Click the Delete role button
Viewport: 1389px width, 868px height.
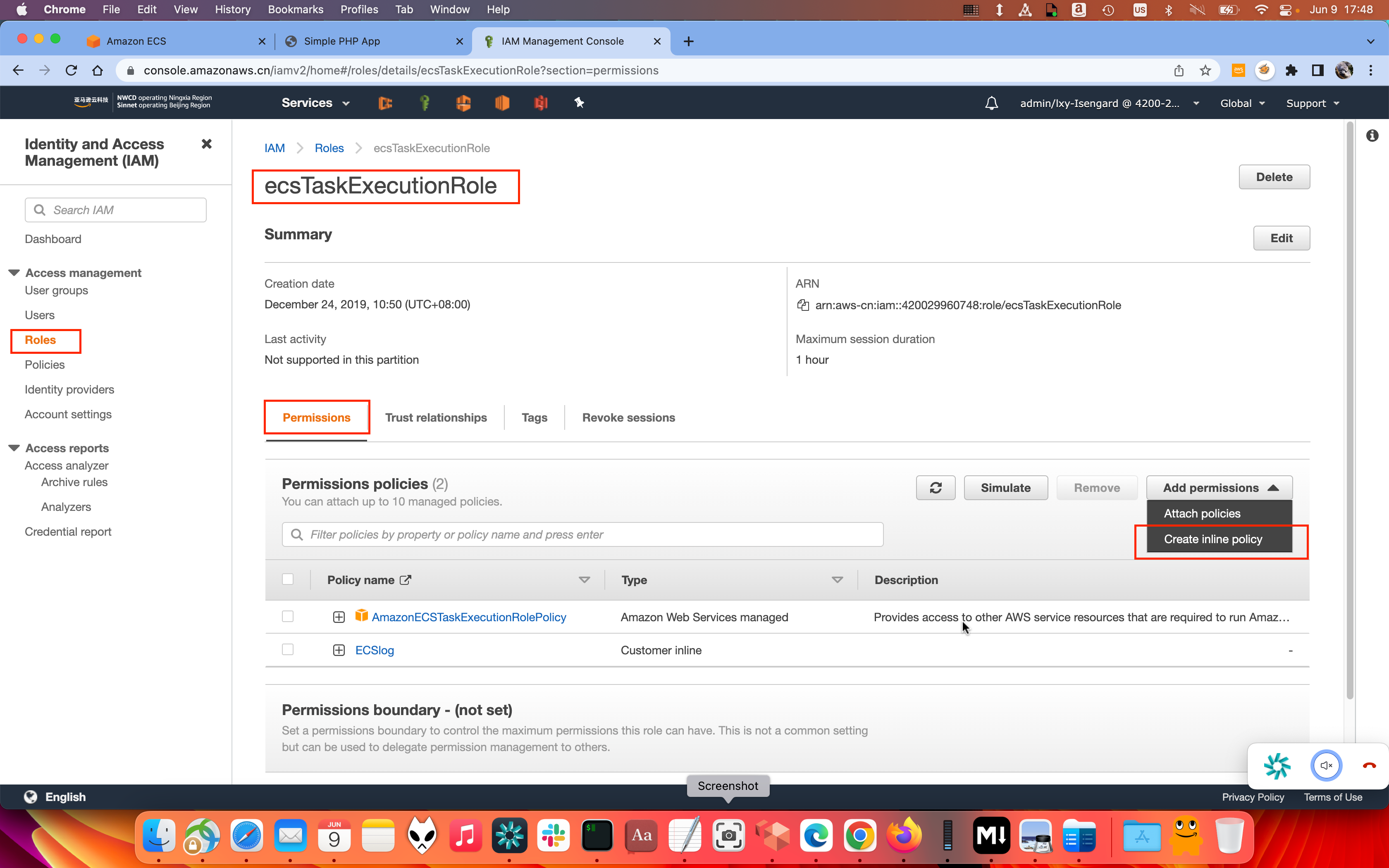[1274, 177]
